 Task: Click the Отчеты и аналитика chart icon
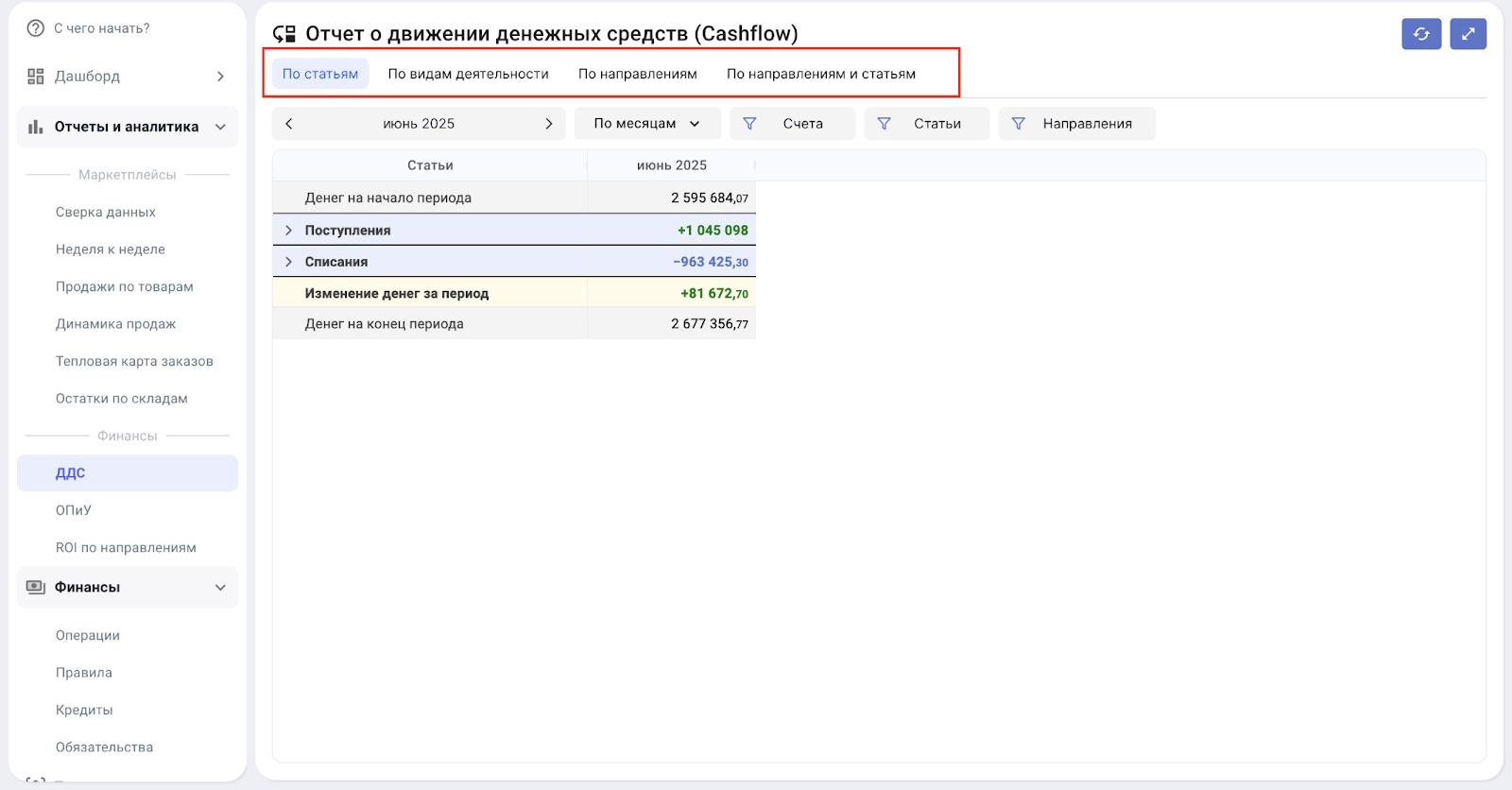click(36, 127)
